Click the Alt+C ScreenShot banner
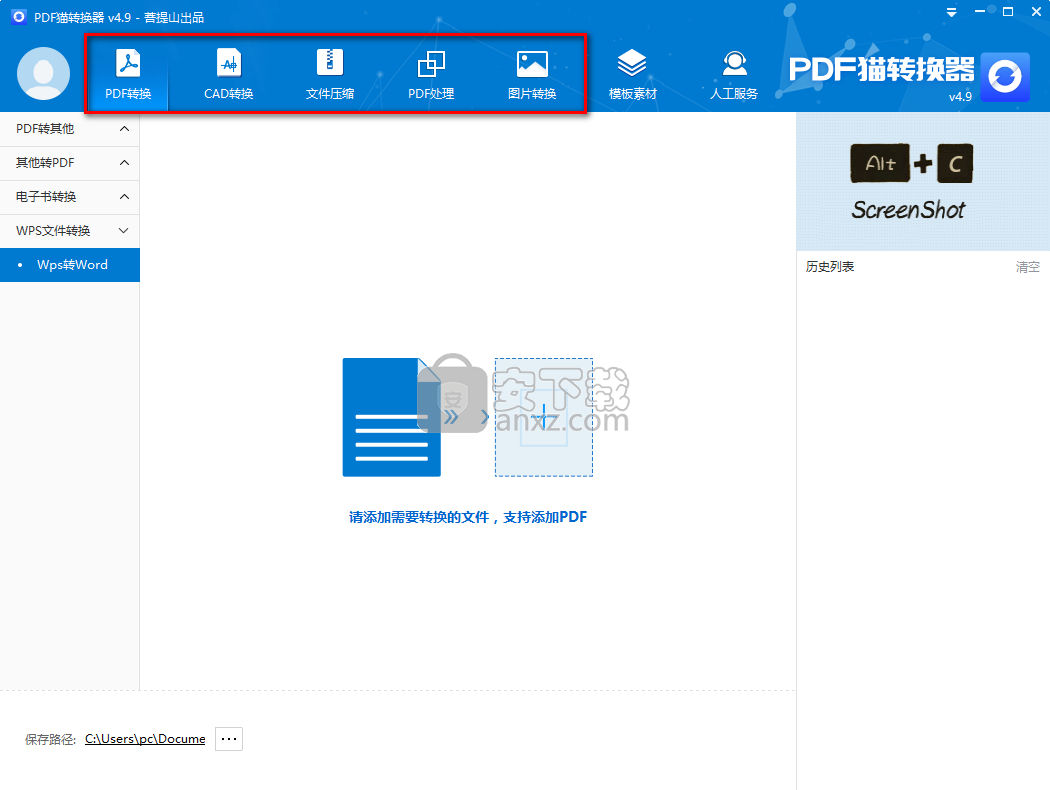 click(923, 182)
